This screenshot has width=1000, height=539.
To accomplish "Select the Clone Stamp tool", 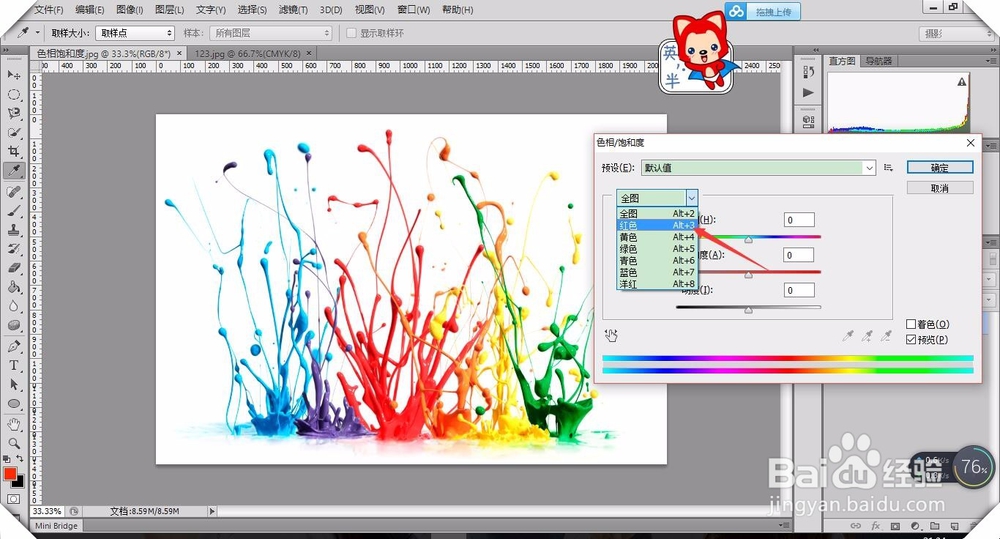I will (x=13, y=230).
